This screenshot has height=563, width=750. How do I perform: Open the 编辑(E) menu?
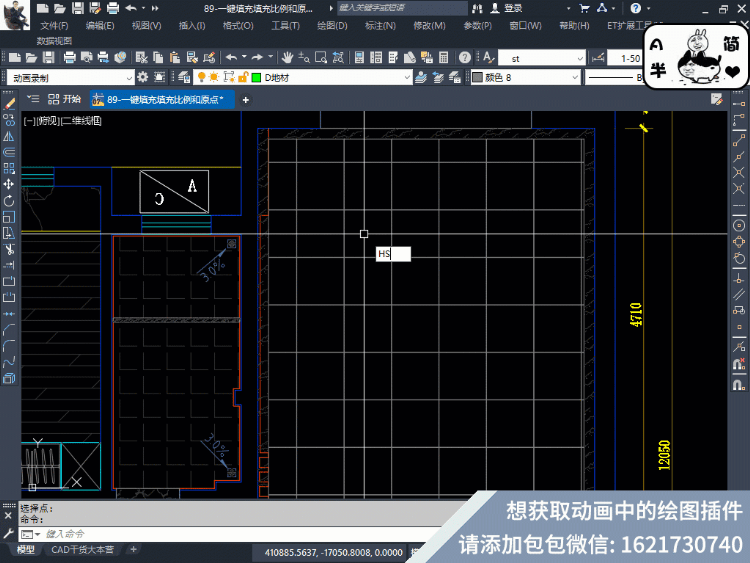tap(100, 26)
